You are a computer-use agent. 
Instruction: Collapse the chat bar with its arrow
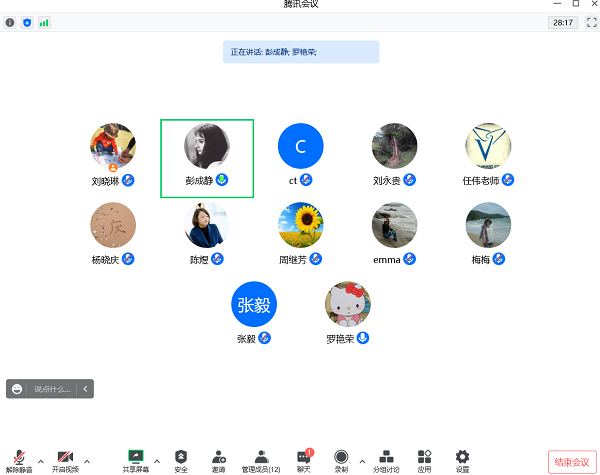tap(86, 389)
